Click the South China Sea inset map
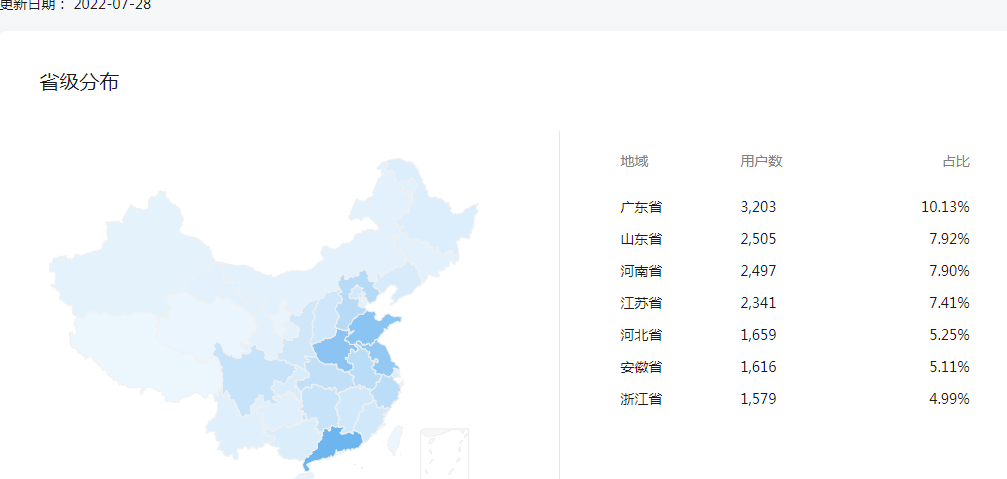This screenshot has height=479, width=1007. (444, 453)
